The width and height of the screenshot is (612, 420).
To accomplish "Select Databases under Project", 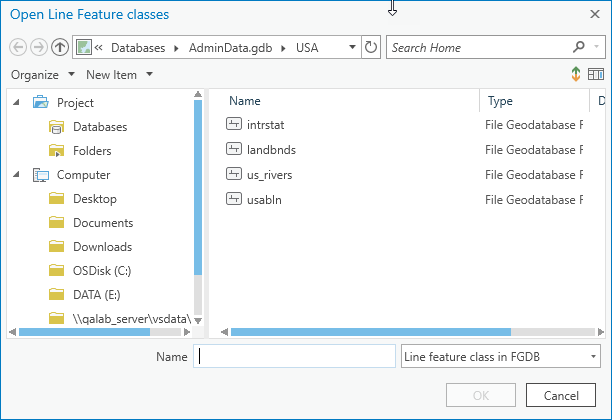I will click(x=99, y=127).
